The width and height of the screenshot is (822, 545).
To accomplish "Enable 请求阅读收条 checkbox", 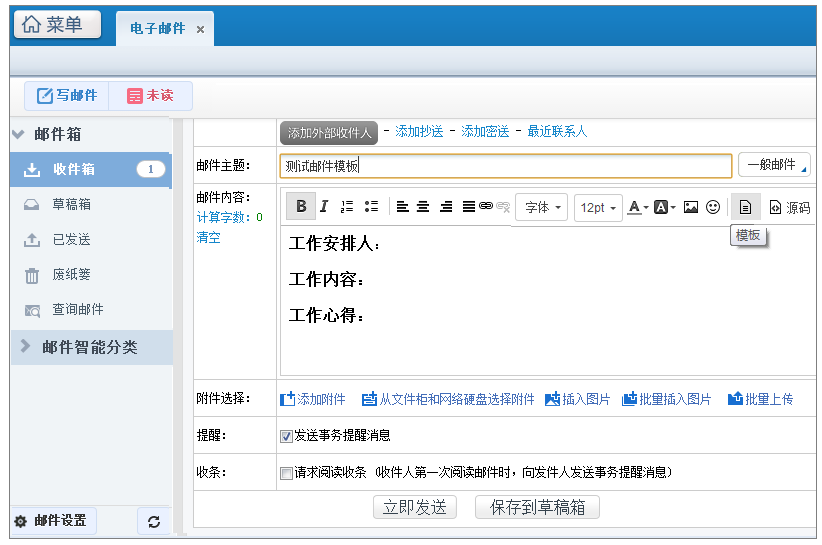I will [286, 473].
